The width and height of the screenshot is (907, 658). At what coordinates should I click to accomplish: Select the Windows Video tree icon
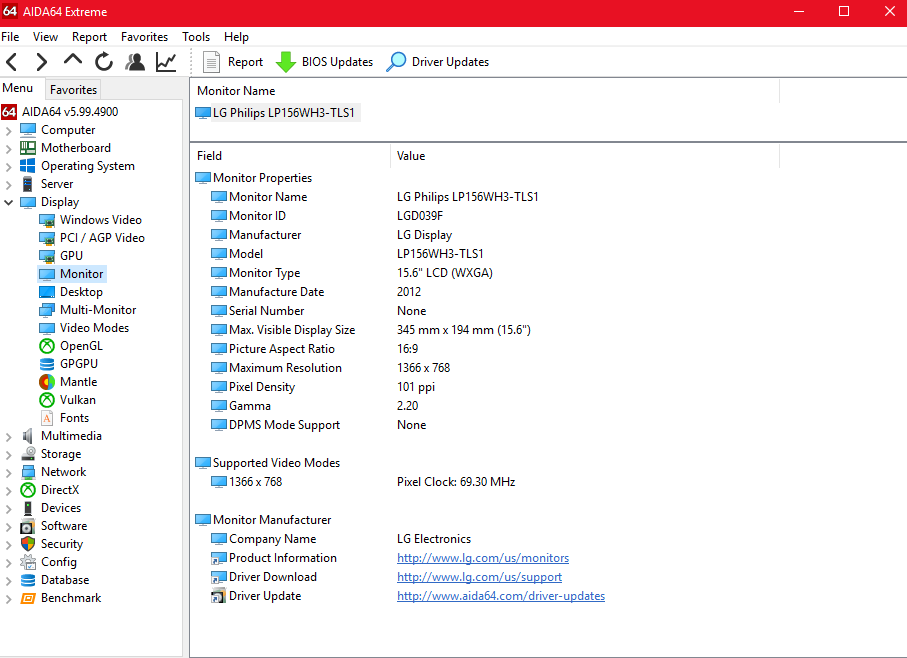47,220
